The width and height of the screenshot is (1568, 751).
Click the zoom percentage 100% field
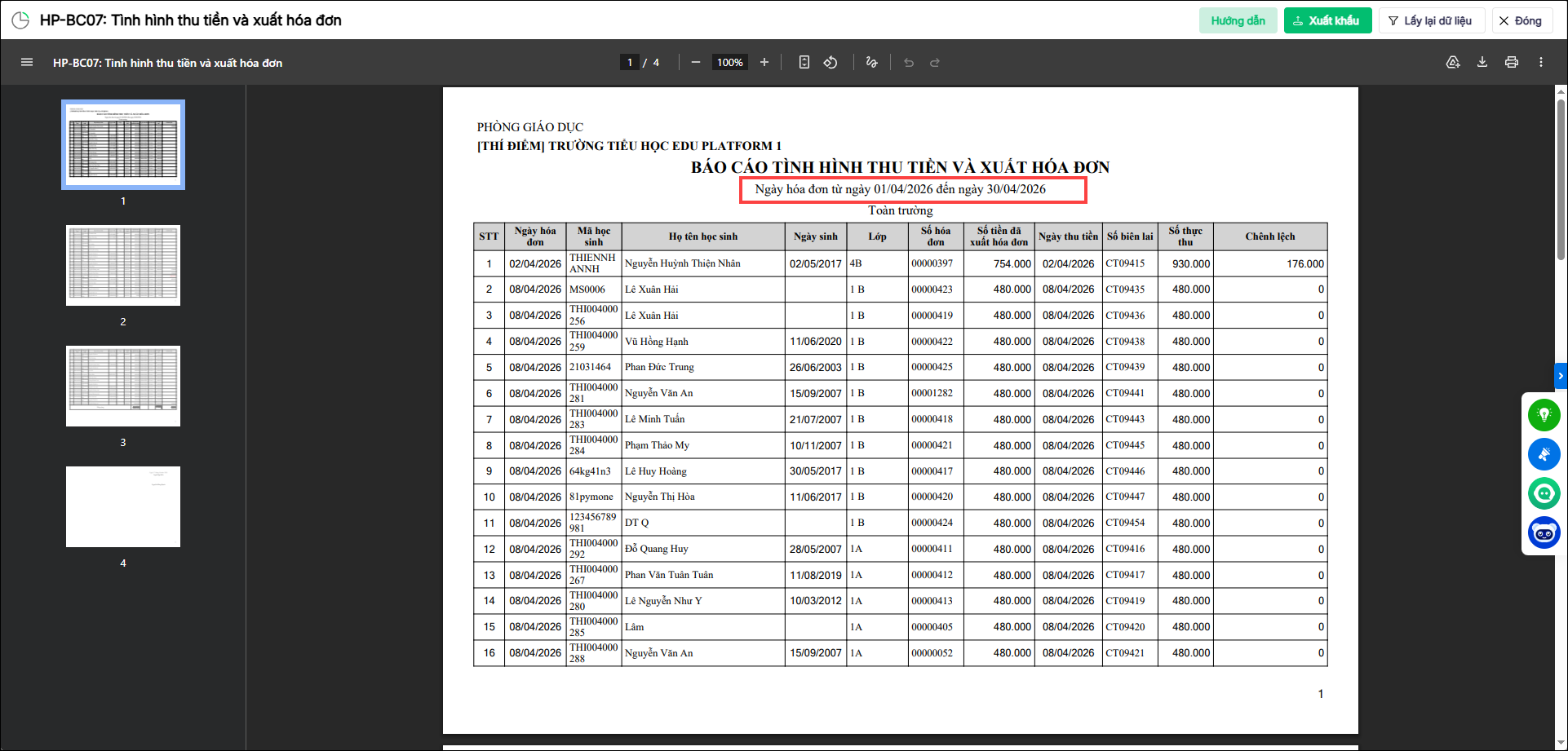(730, 63)
